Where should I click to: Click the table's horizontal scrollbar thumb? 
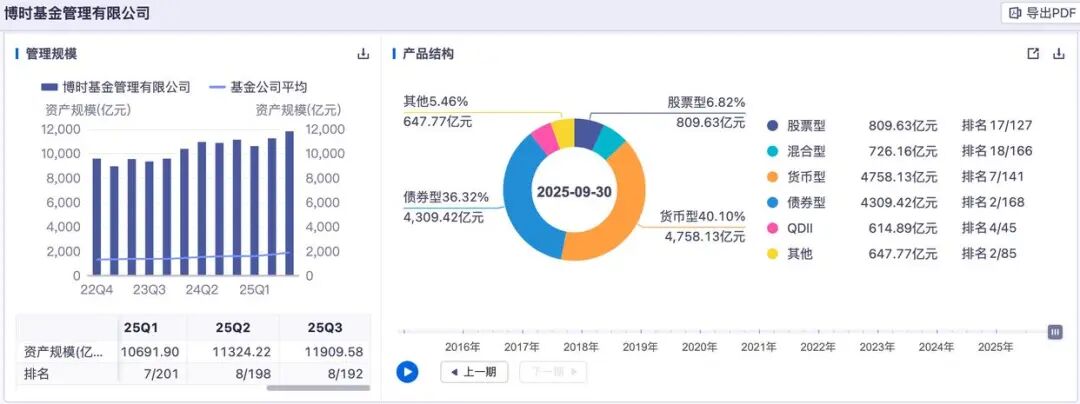(318, 388)
